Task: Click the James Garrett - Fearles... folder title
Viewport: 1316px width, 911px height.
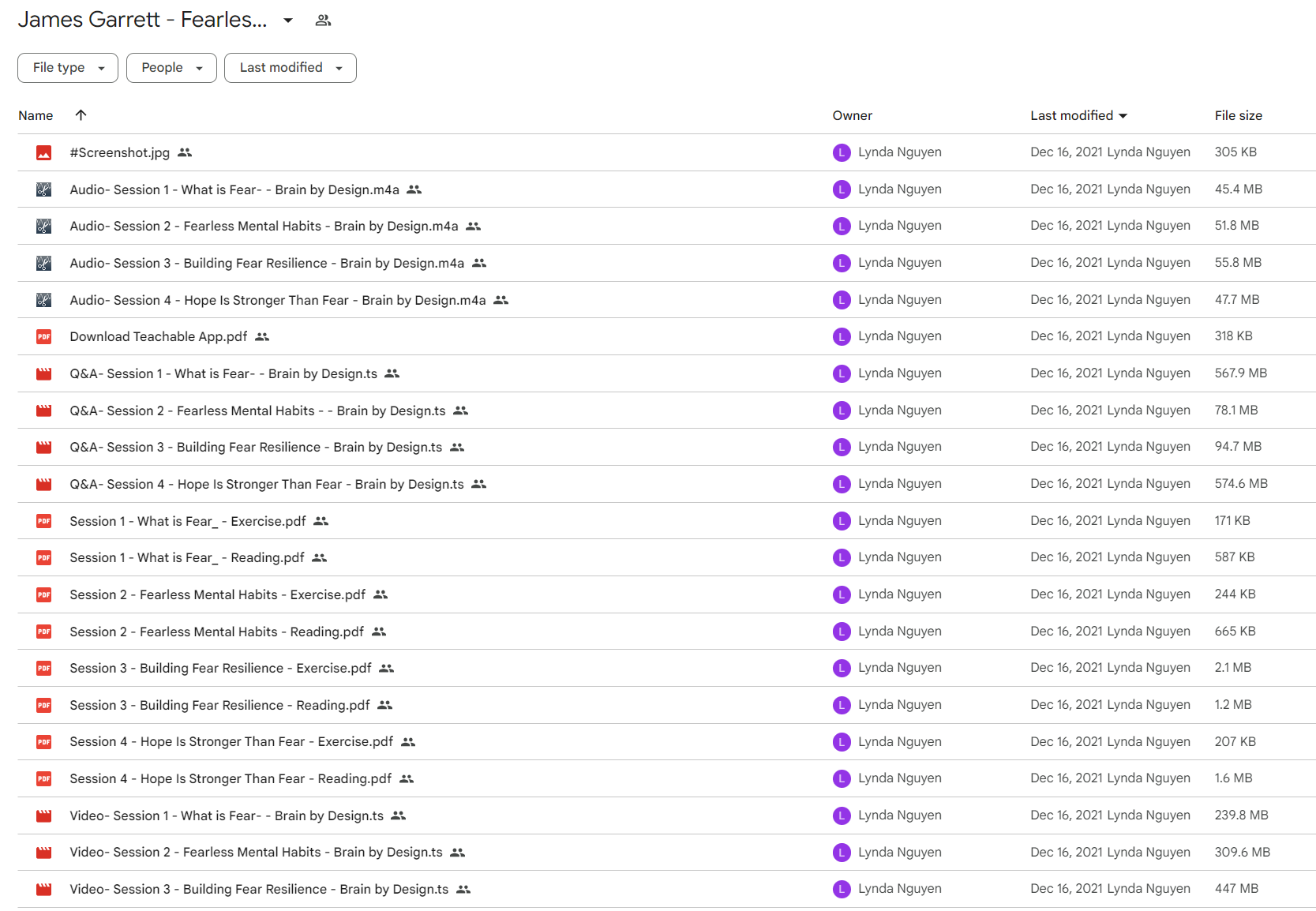Action: pyautogui.click(x=142, y=20)
